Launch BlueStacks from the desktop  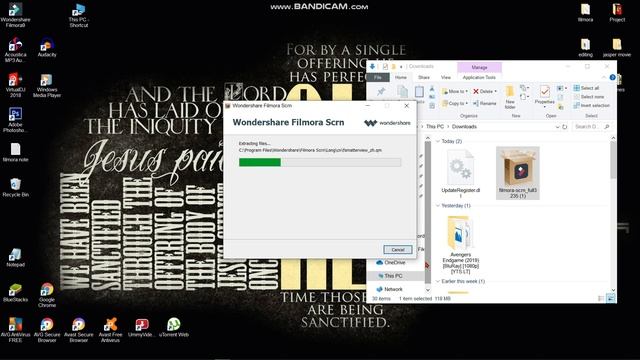[16, 292]
